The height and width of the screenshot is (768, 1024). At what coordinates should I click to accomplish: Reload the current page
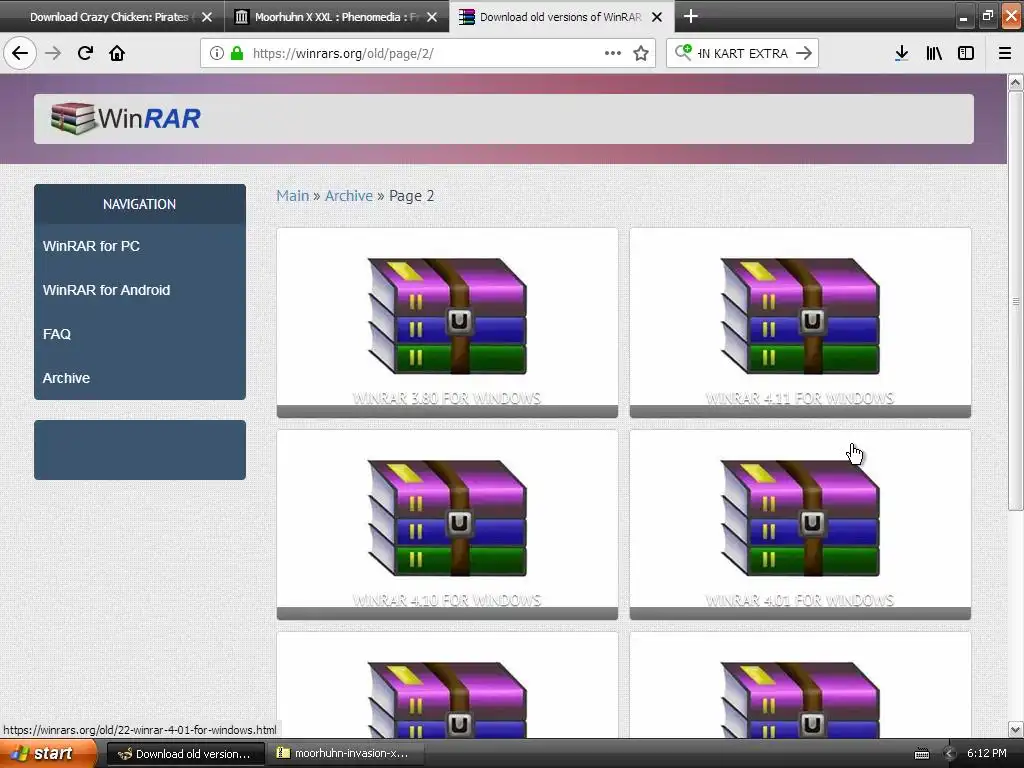[85, 53]
